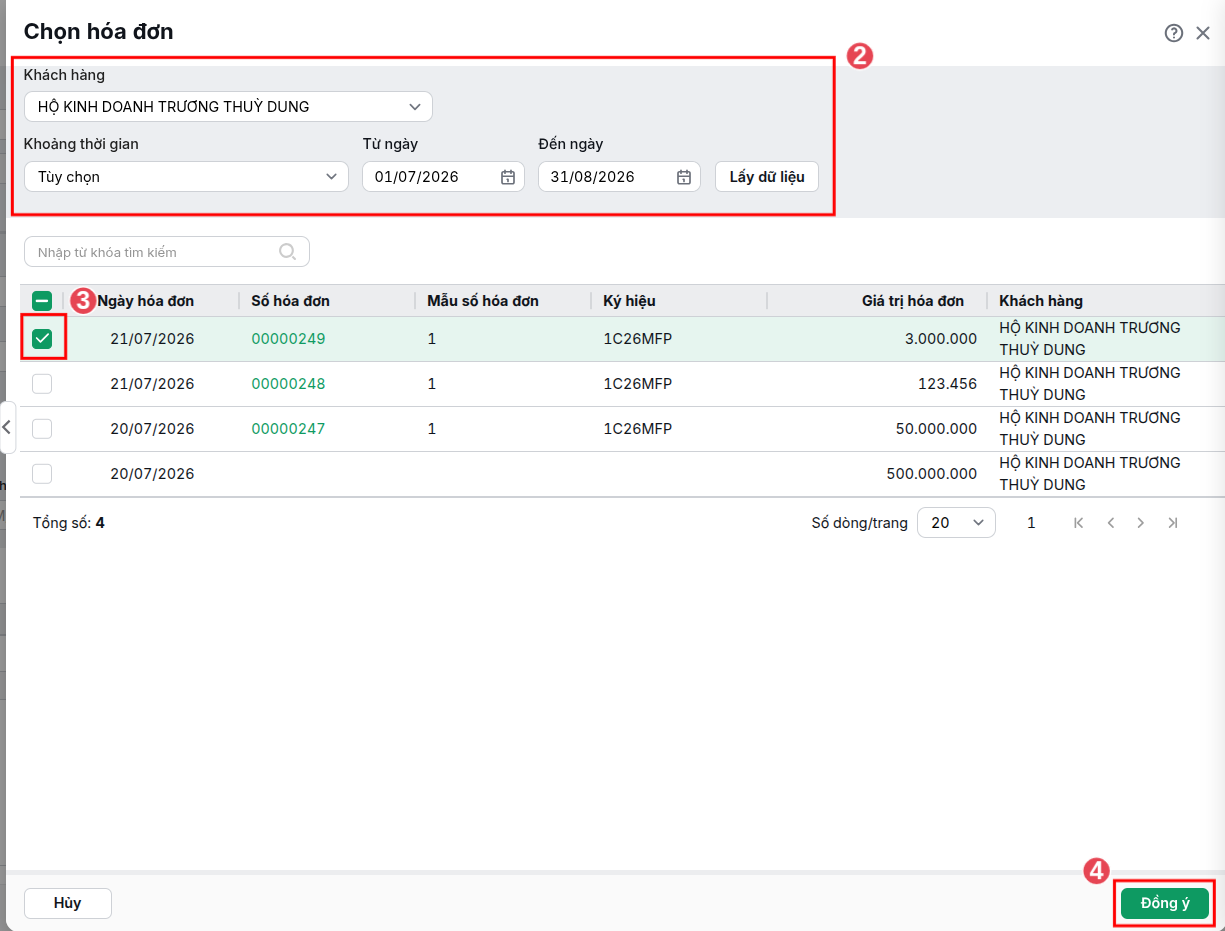This screenshot has width=1225, height=931.
Task: Check the invoice 00000247 row checkbox
Action: coord(42,429)
